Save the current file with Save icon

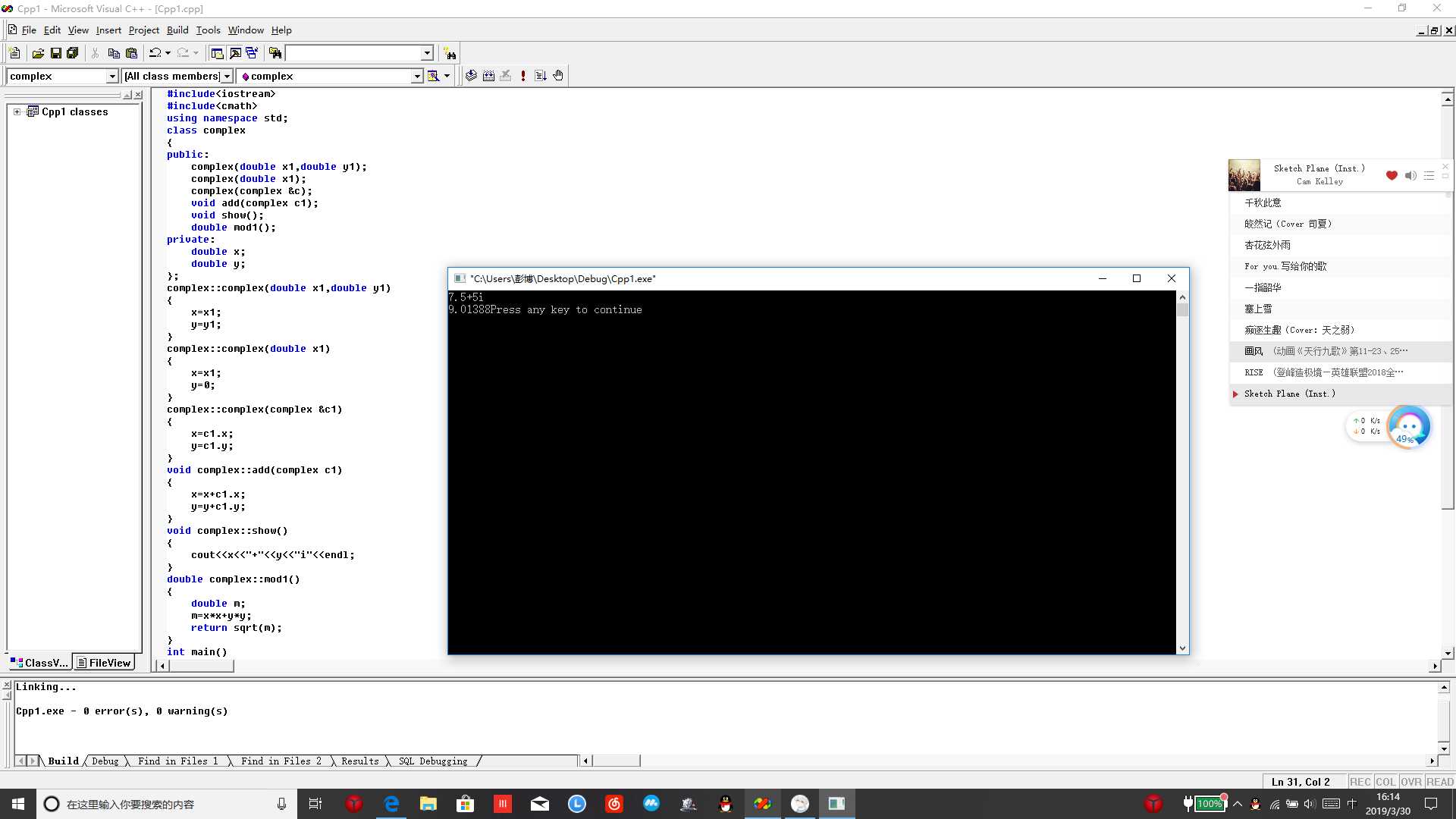[x=55, y=53]
